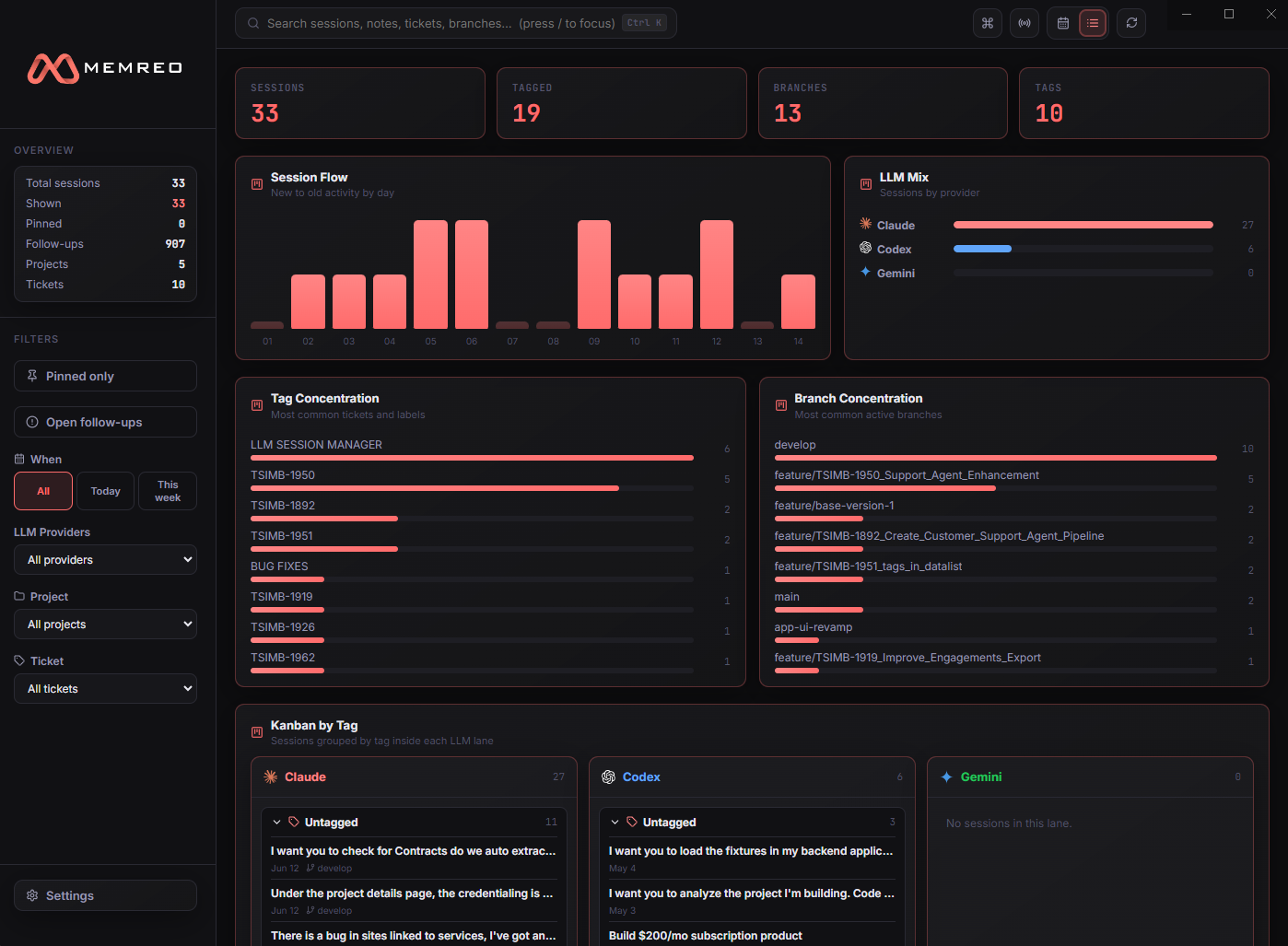
Task: Click the tag icon beside Ticket
Action: 19,660
